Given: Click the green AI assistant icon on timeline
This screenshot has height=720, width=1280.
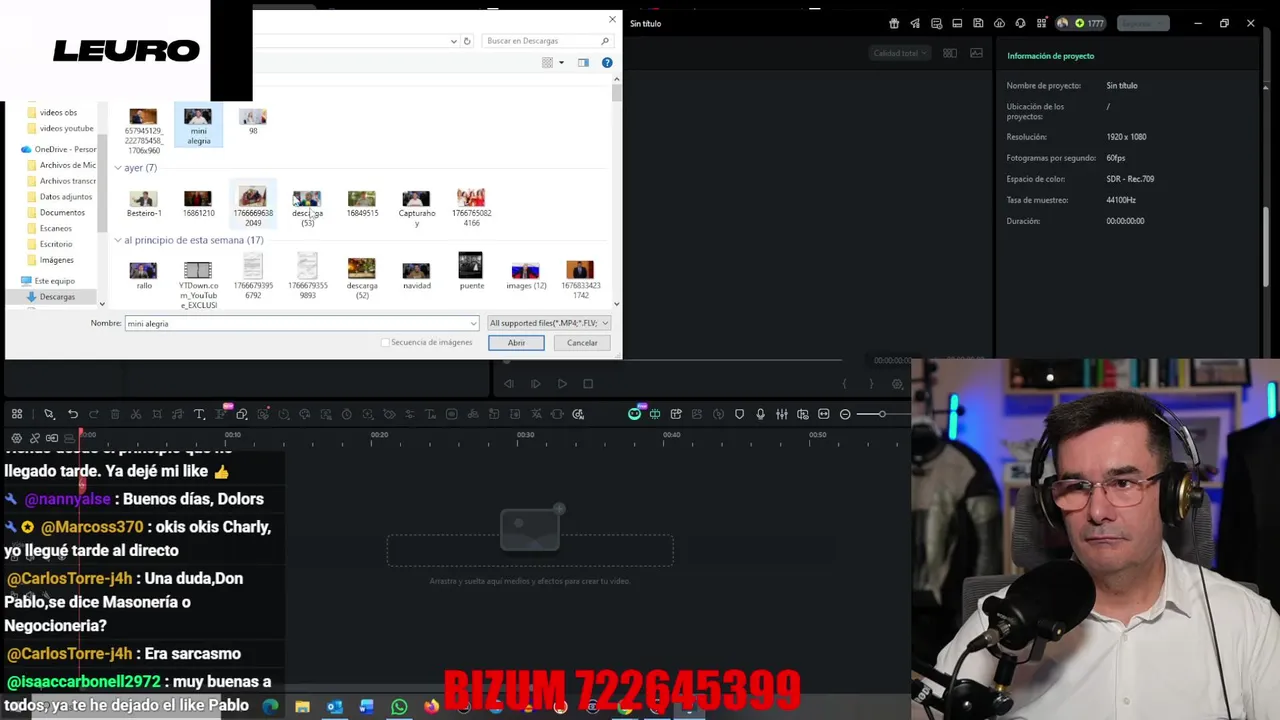Looking at the screenshot, I should (634, 414).
